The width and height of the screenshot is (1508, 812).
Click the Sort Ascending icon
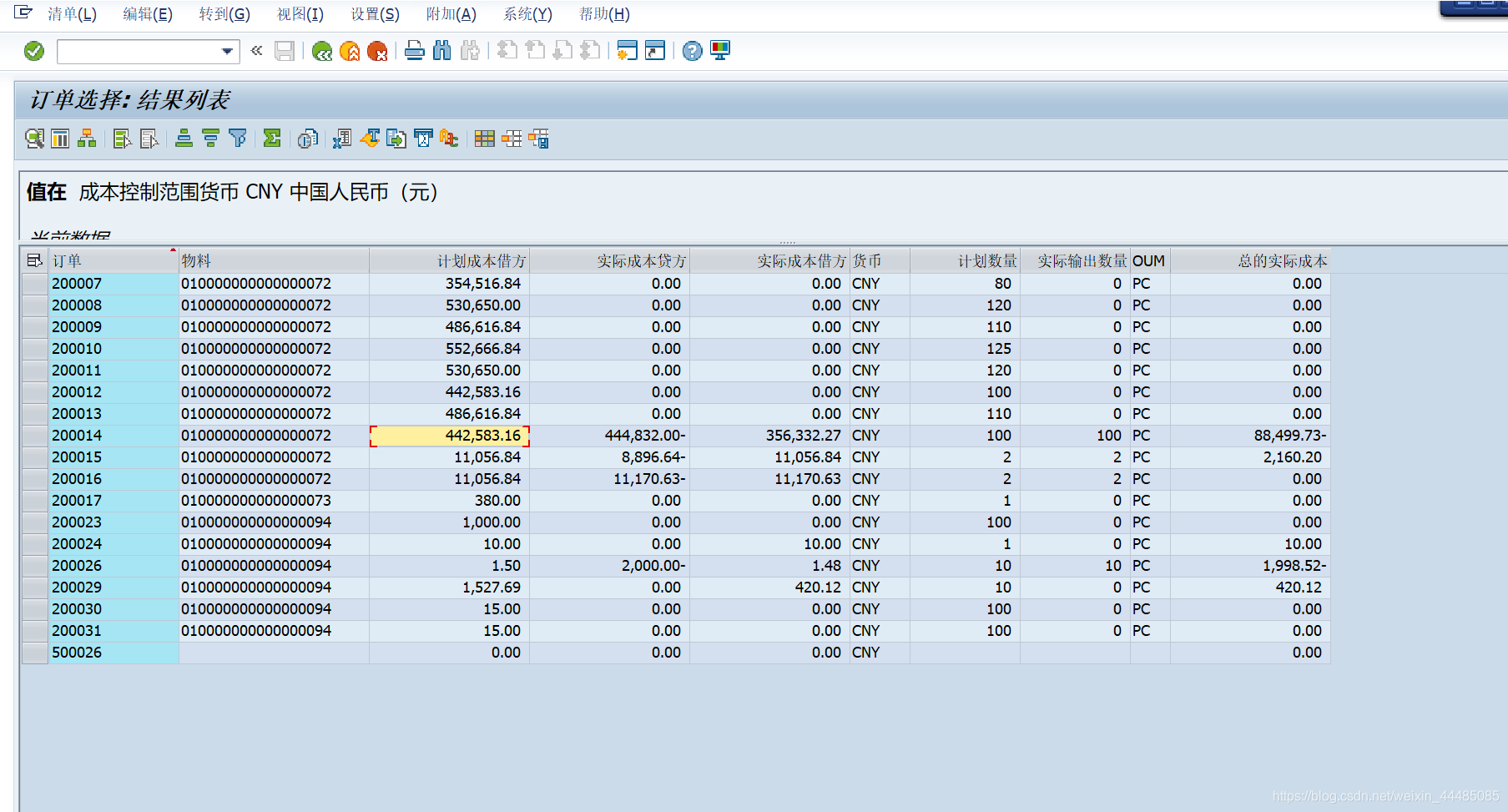(x=184, y=139)
